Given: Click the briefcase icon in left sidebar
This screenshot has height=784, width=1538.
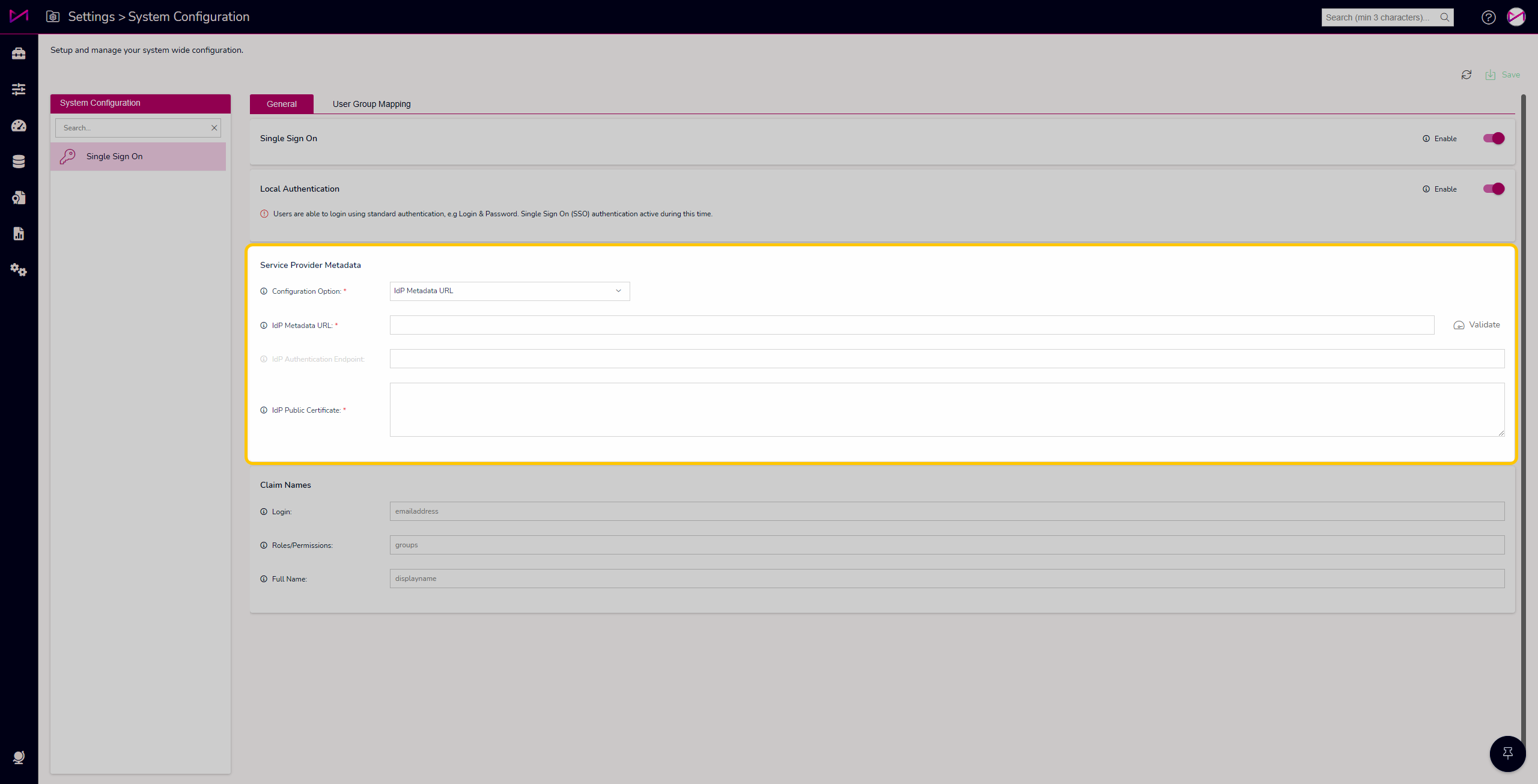Looking at the screenshot, I should tap(19, 53).
